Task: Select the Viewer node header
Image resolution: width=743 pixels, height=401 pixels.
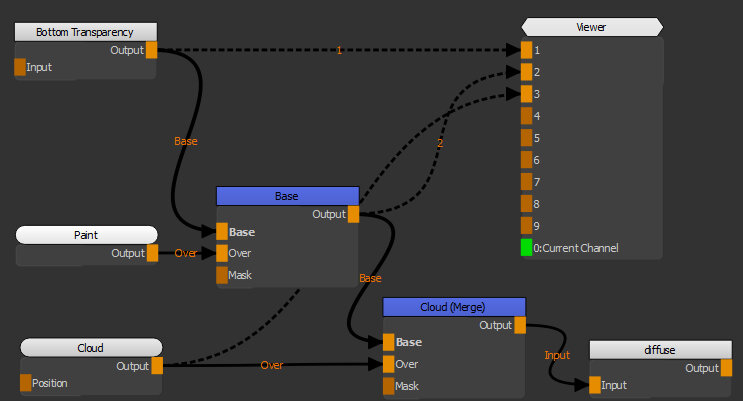Action: (x=592, y=27)
